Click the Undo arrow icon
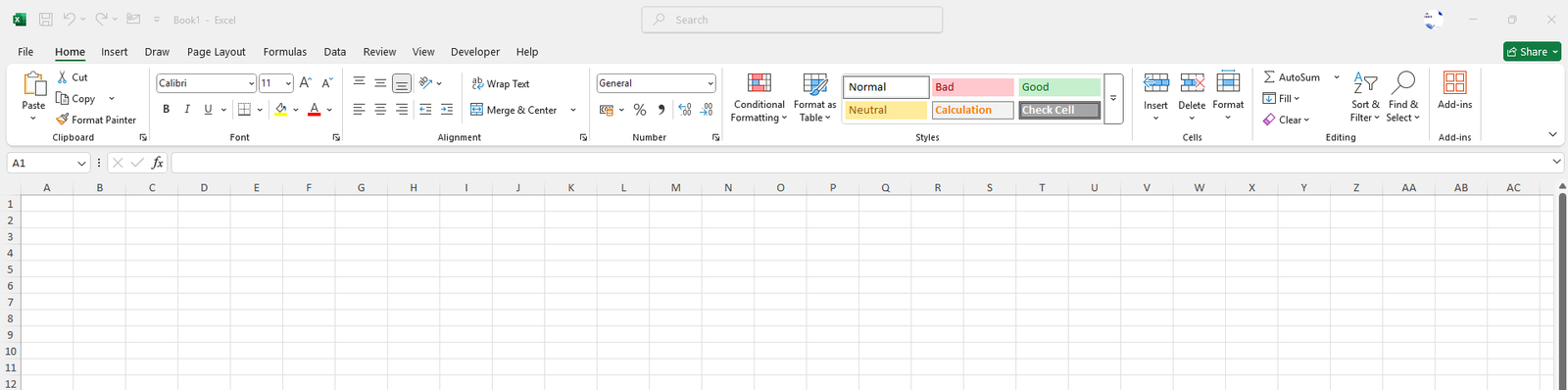This screenshot has height=390, width=1568. pyautogui.click(x=69, y=20)
